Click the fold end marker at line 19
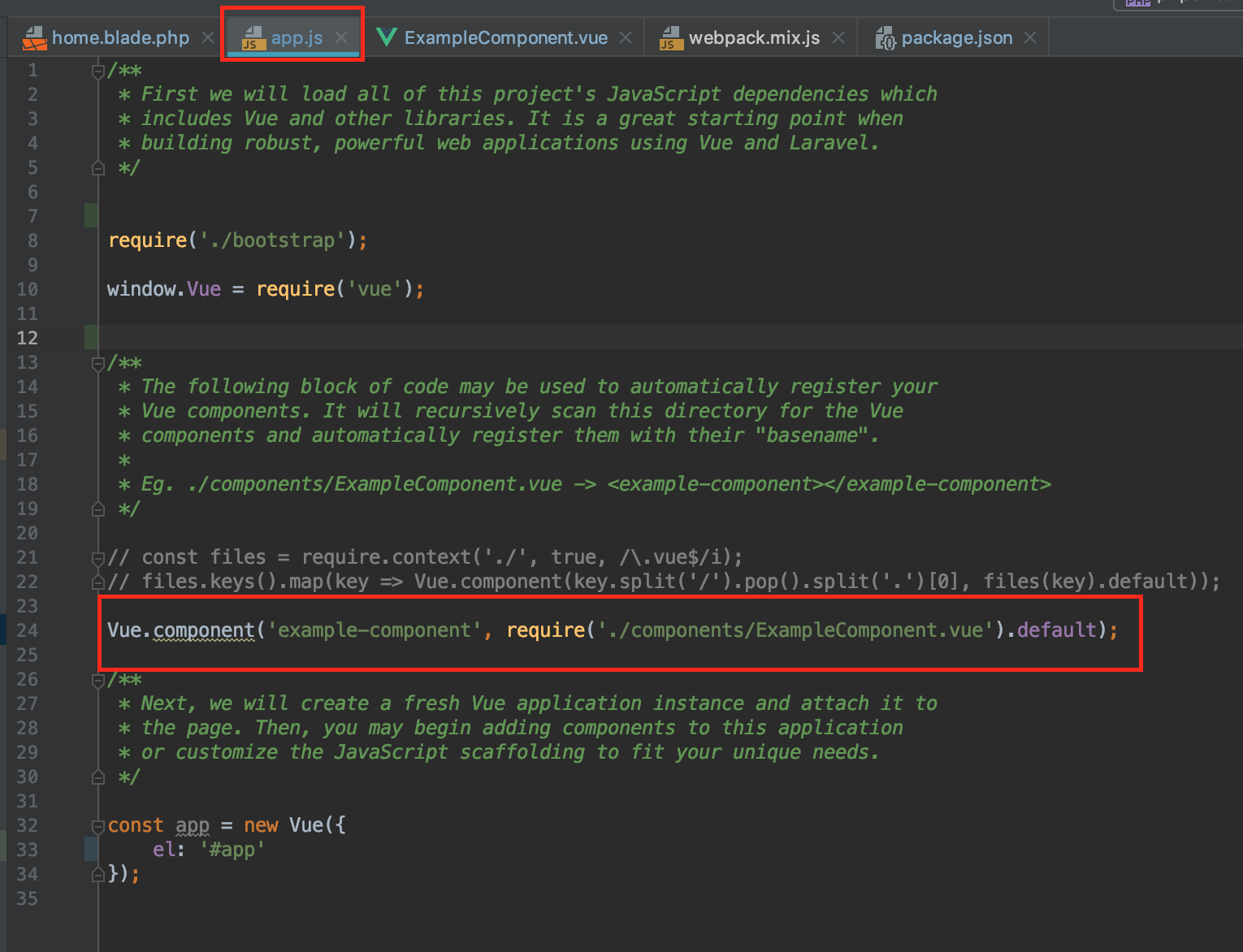This screenshot has height=952, width=1243. (x=98, y=509)
